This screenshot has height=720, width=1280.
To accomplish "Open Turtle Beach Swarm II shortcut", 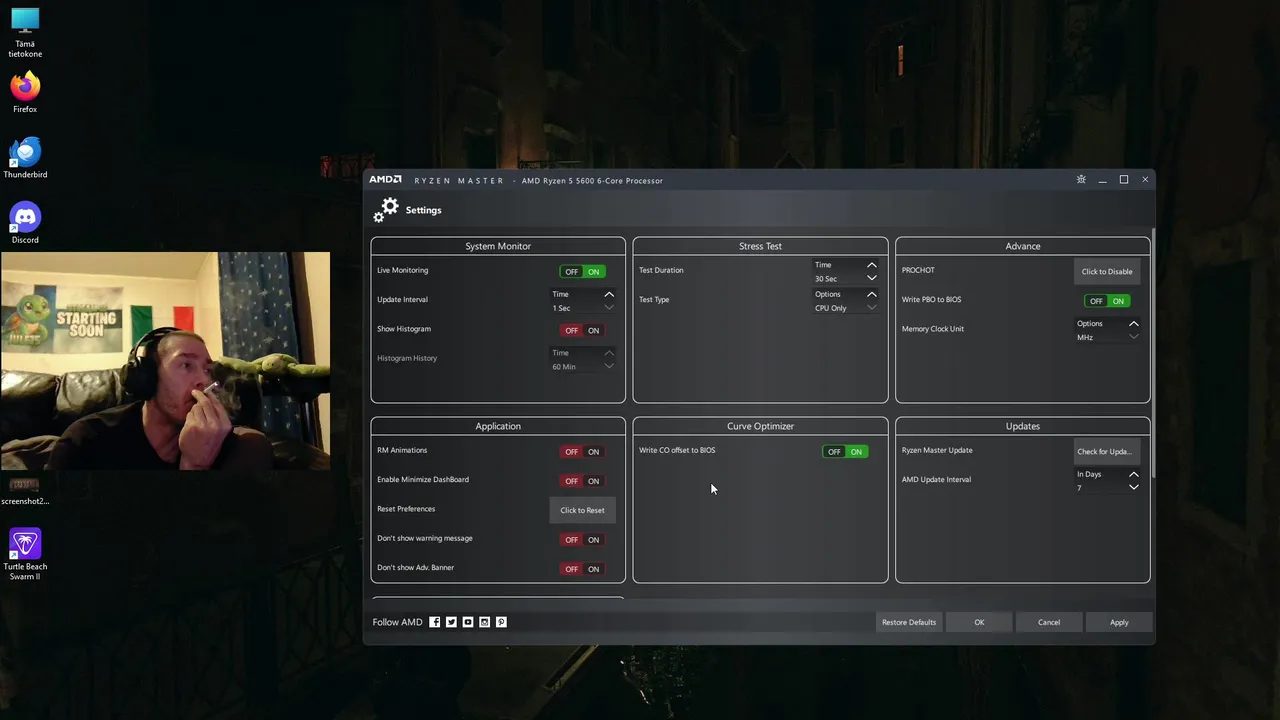I will [25, 555].
